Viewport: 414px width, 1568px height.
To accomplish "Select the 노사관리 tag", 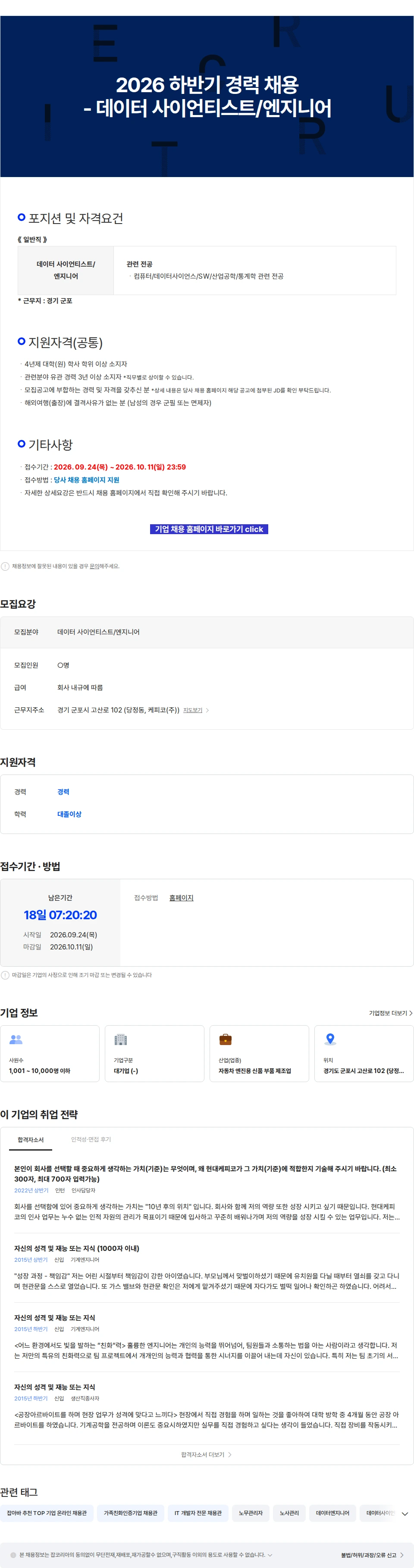I will coord(289,1512).
